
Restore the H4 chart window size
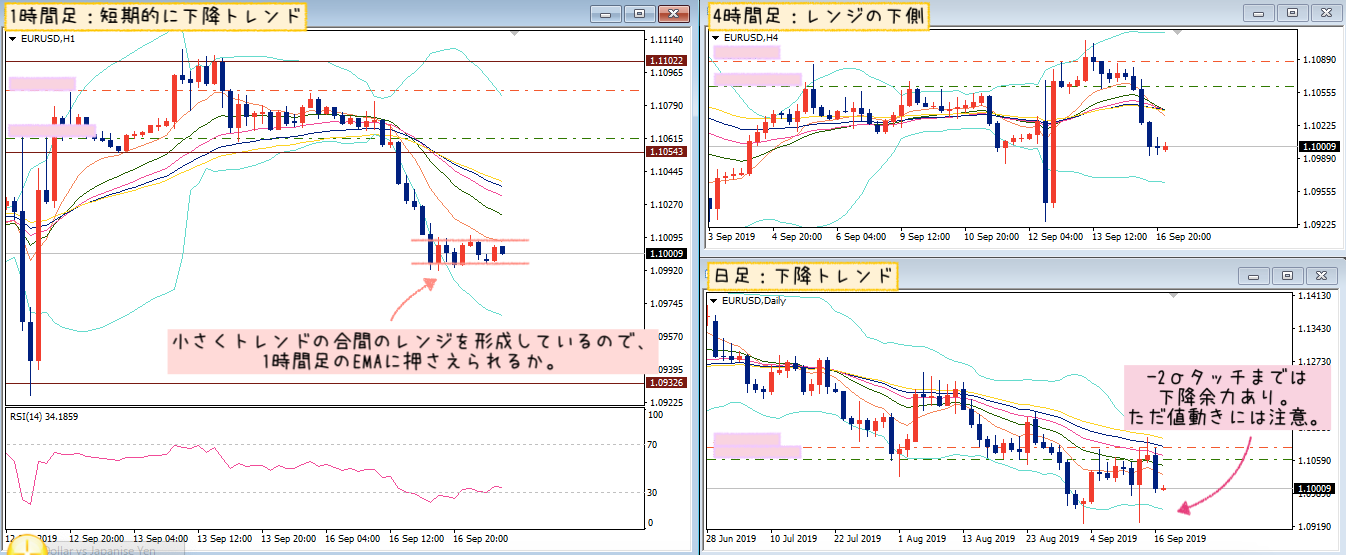(x=1294, y=13)
